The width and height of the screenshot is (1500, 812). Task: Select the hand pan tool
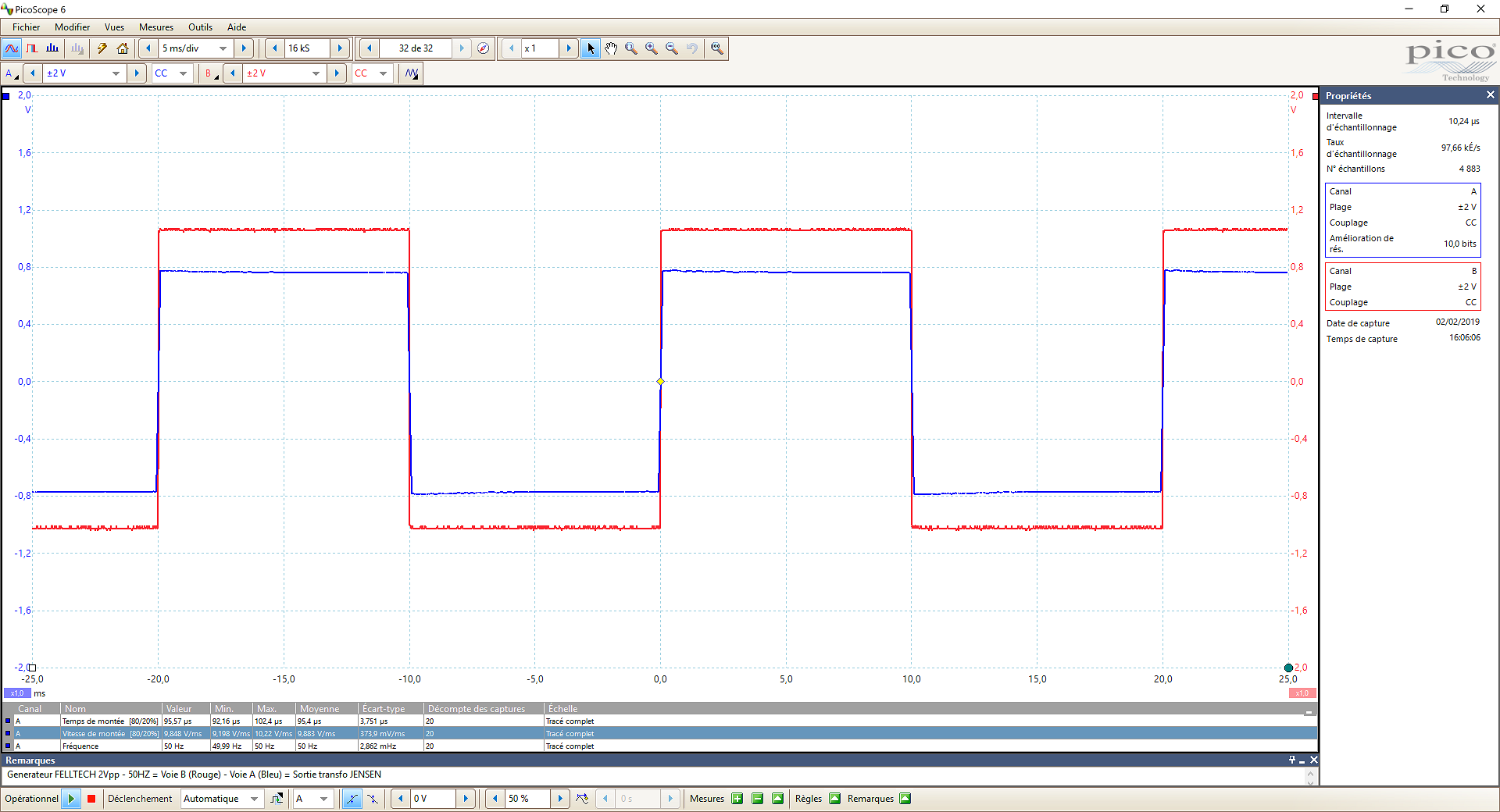point(611,48)
